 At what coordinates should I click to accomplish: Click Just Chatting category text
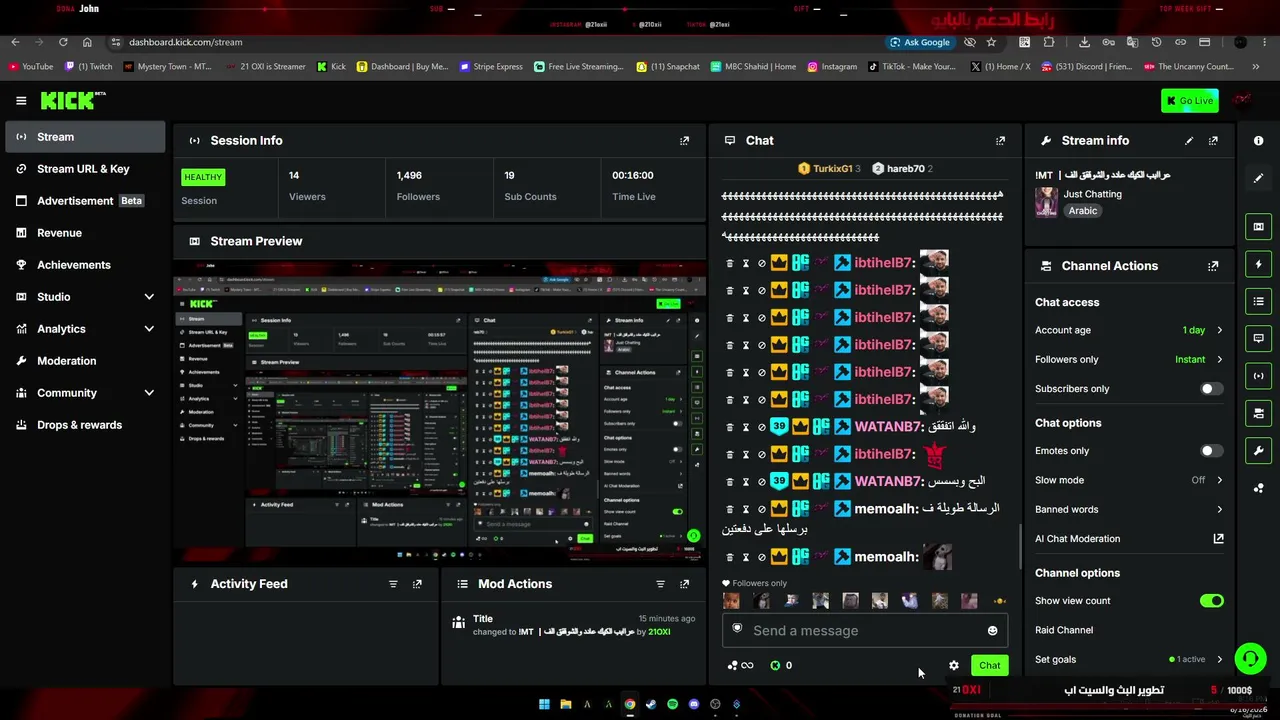1092,194
